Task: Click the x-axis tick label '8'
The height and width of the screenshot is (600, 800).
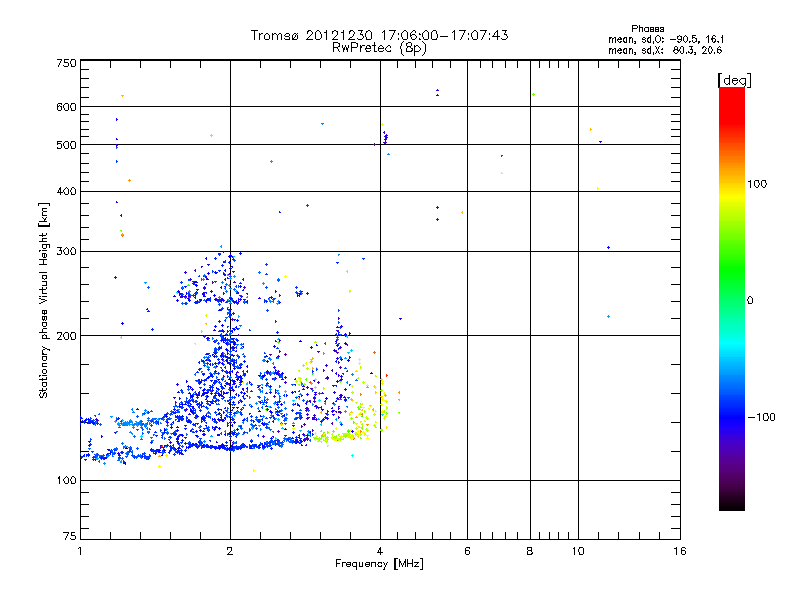Action: pyautogui.click(x=530, y=551)
